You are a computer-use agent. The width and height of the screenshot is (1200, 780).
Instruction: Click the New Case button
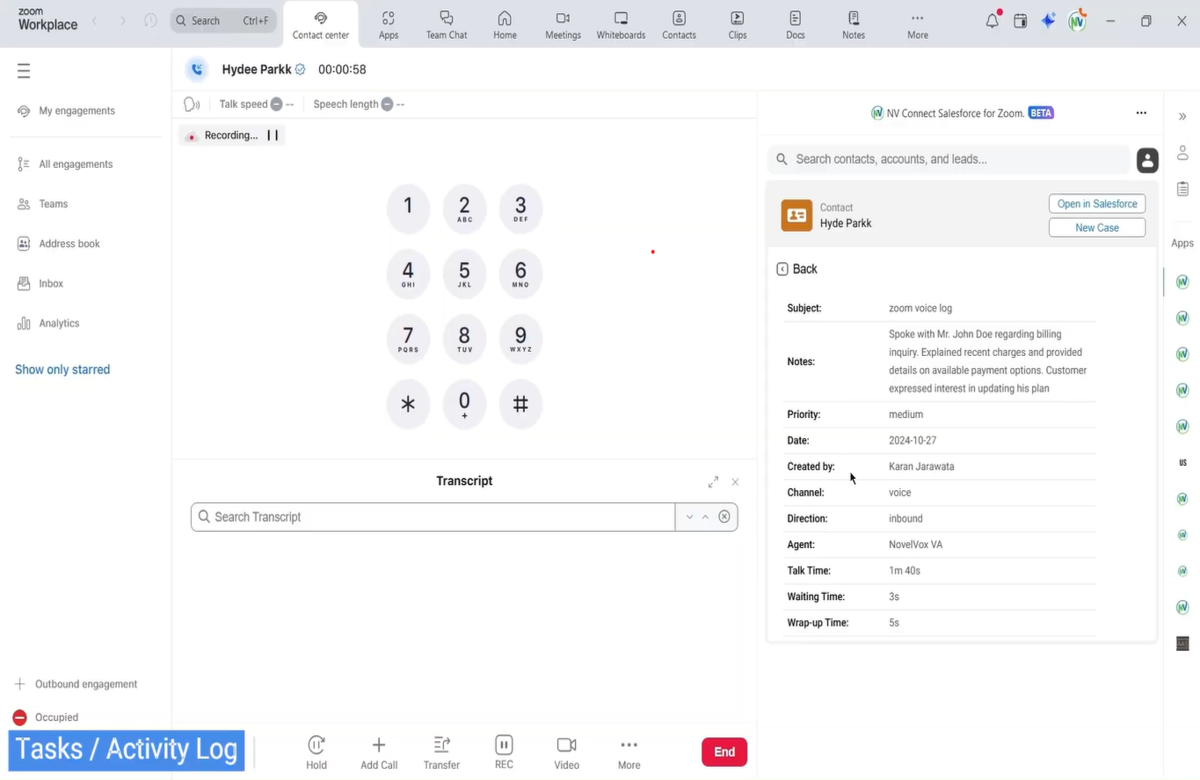[x=1097, y=228]
